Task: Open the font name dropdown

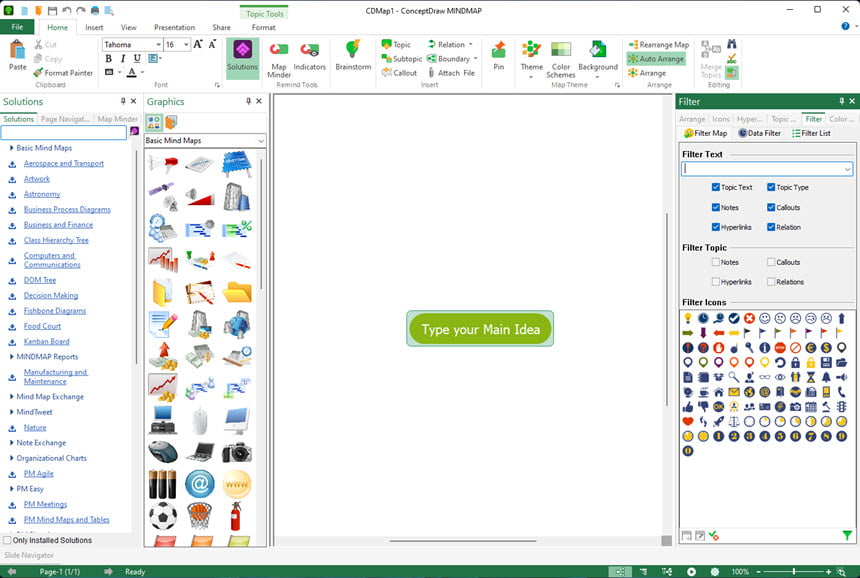Action: [159, 44]
